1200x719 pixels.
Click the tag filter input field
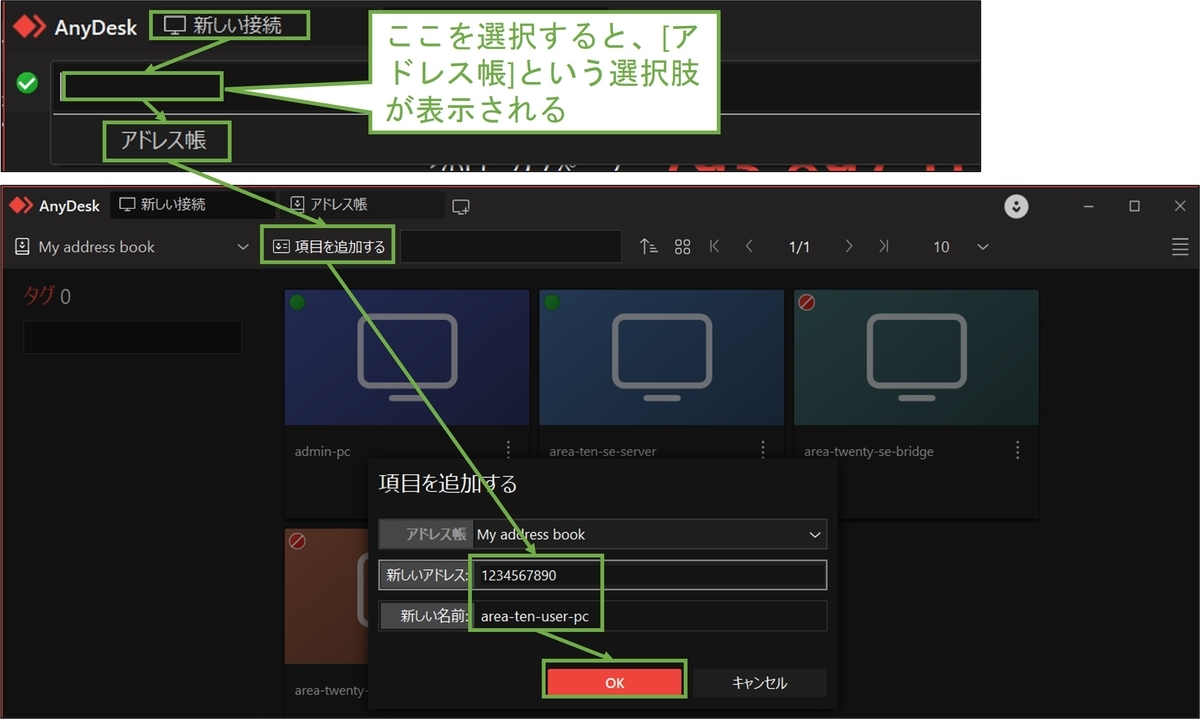coord(132,337)
